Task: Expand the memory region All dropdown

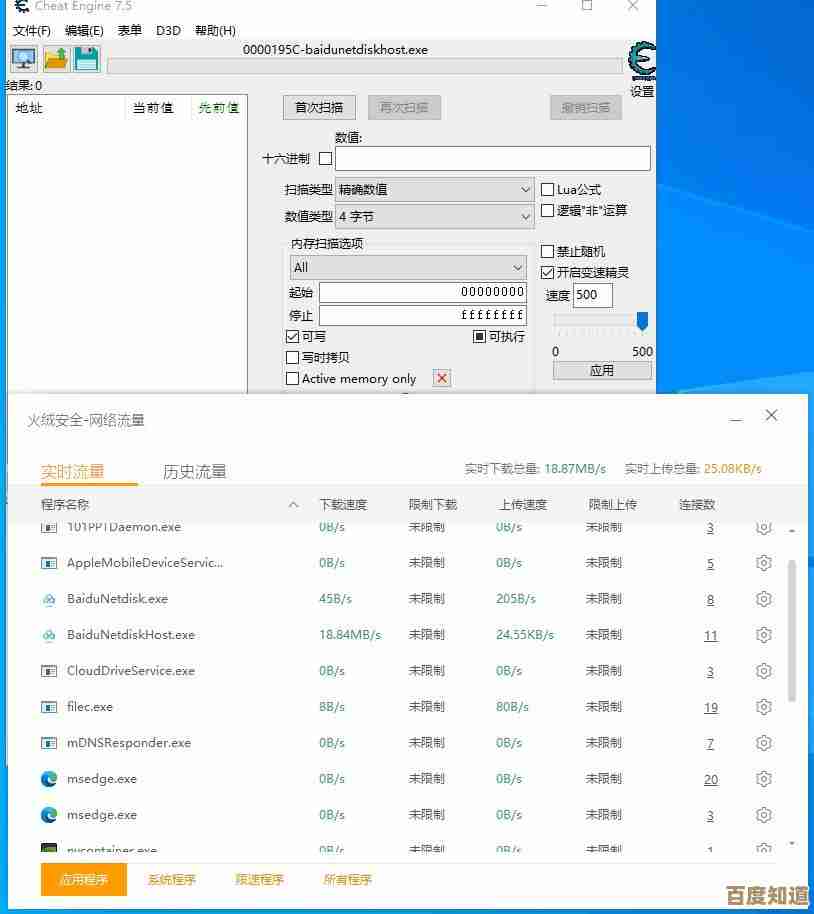Action: pyautogui.click(x=408, y=267)
